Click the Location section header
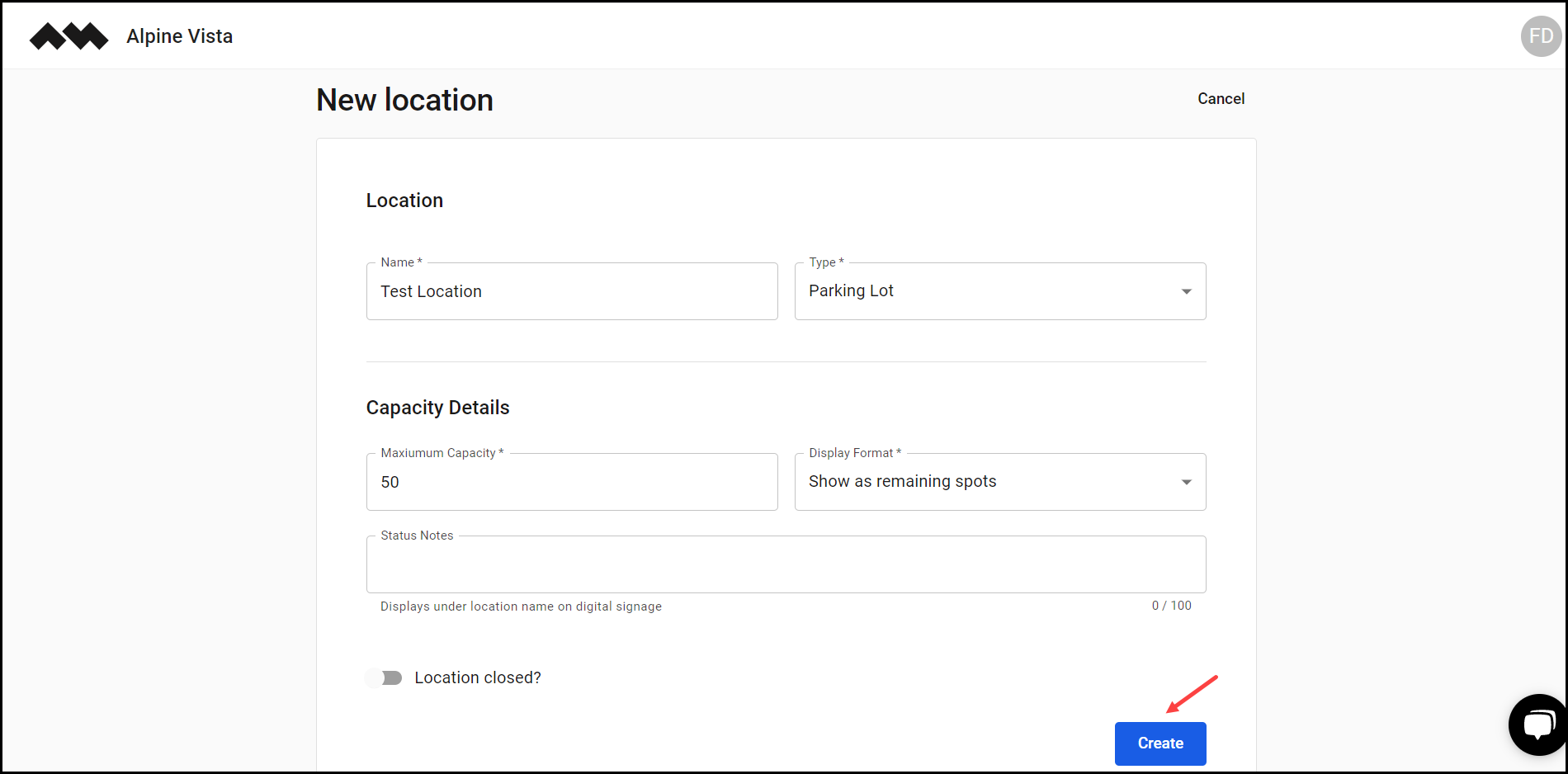The image size is (1568, 774). (x=404, y=200)
